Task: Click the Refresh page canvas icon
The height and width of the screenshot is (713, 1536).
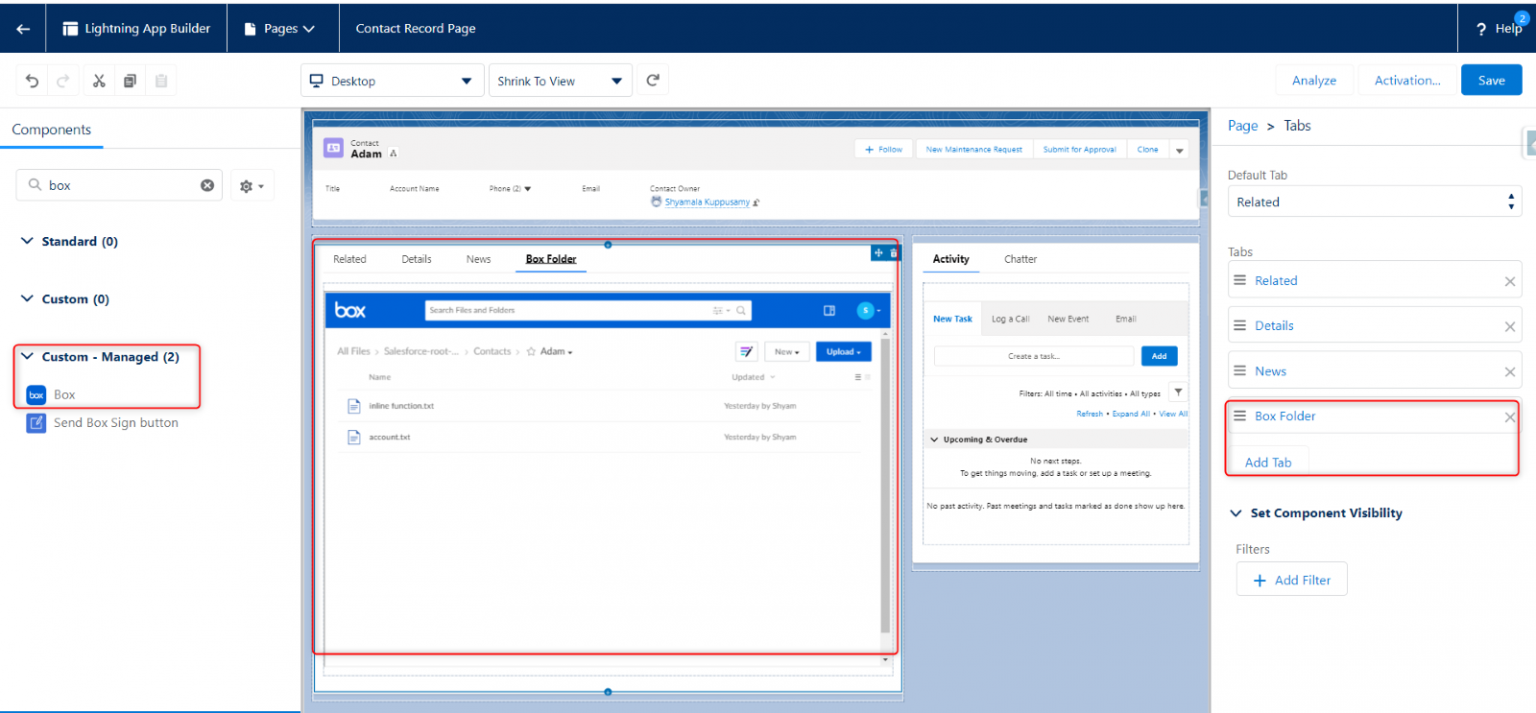Action: pyautogui.click(x=653, y=80)
